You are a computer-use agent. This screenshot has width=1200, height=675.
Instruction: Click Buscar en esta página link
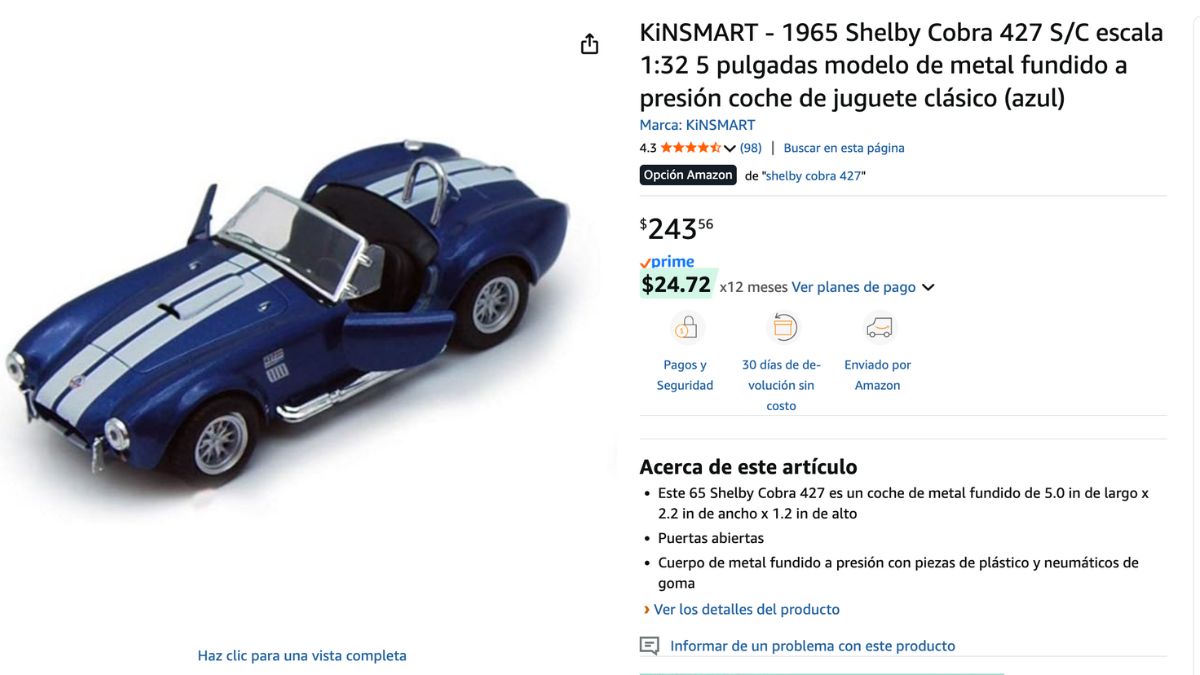tap(844, 148)
